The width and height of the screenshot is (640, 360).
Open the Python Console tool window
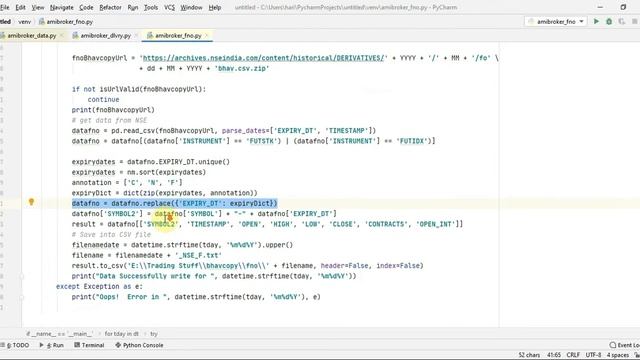point(139,345)
